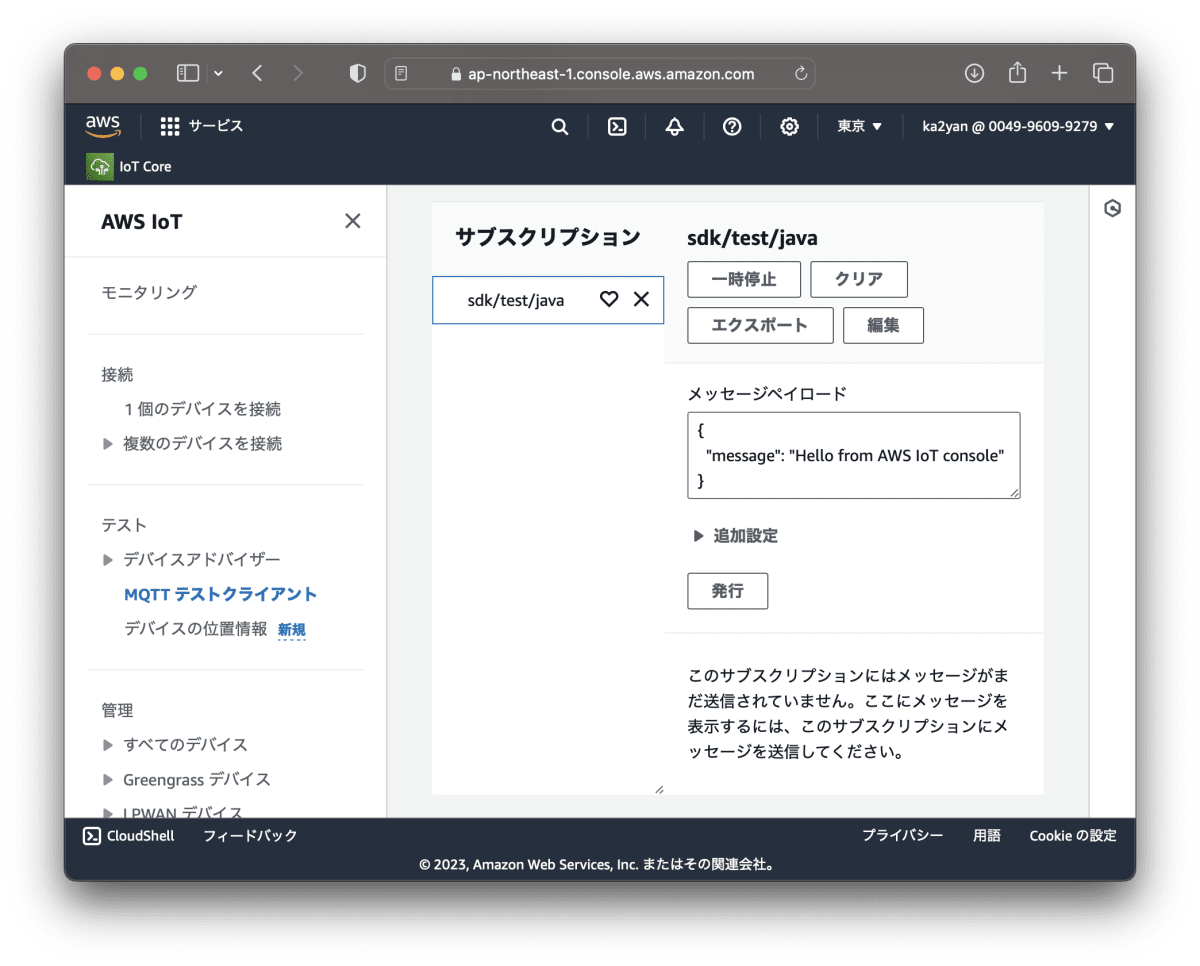Open settings gear icon in AWS header
Image resolution: width=1200 pixels, height=966 pixels.
click(790, 127)
